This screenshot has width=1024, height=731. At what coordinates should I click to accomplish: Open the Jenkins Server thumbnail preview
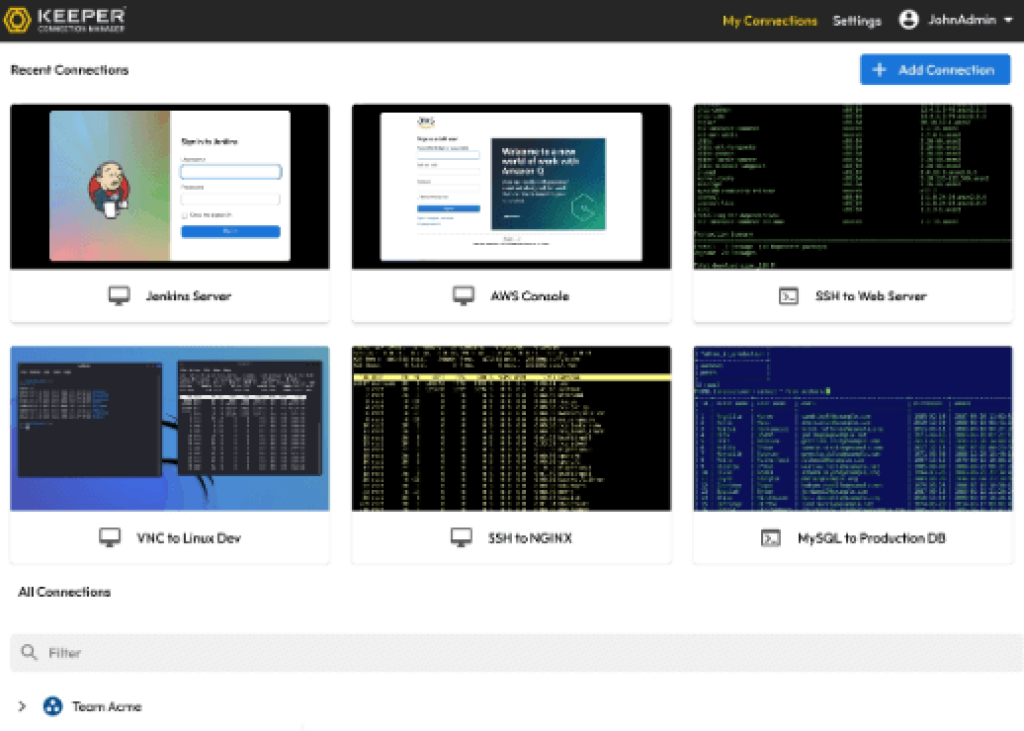(x=169, y=185)
